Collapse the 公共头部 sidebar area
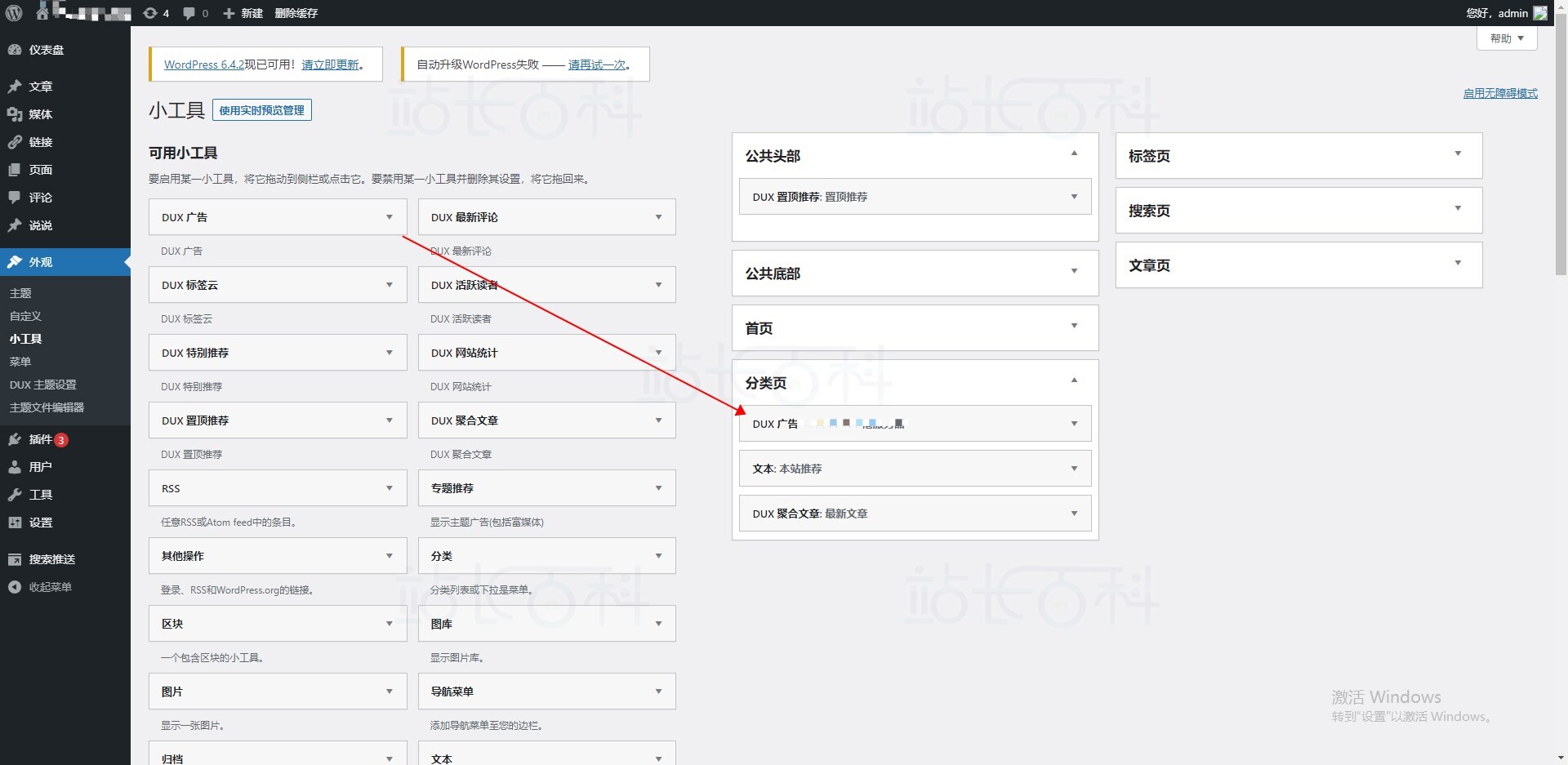Viewport: 1568px width, 765px height. [1075, 153]
